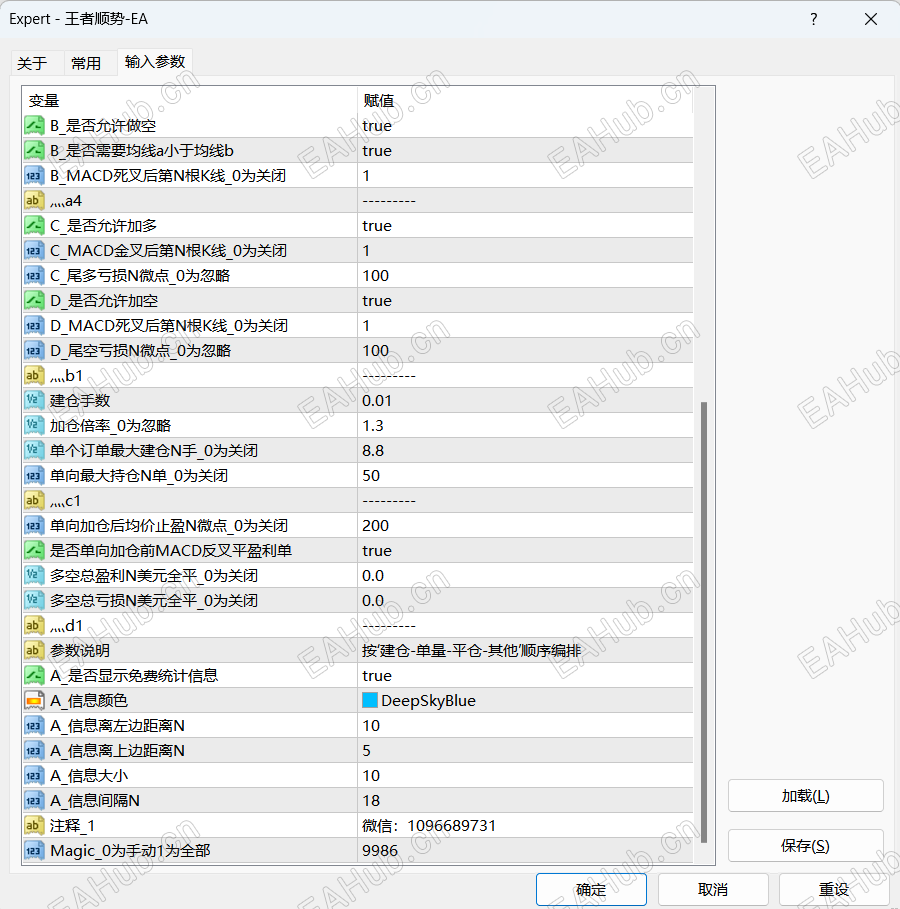Click the 加载(L) button

click(804, 795)
